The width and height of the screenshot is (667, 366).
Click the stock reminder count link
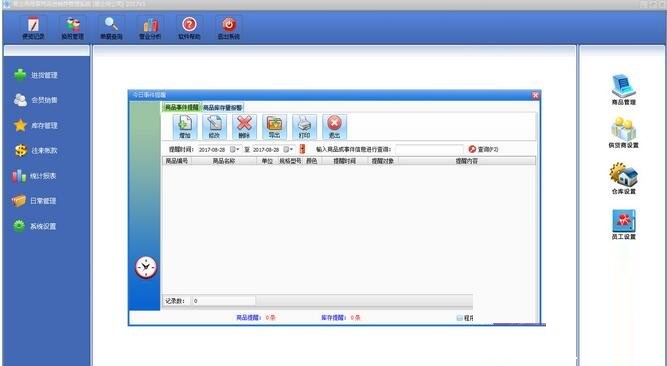[x=341, y=317]
